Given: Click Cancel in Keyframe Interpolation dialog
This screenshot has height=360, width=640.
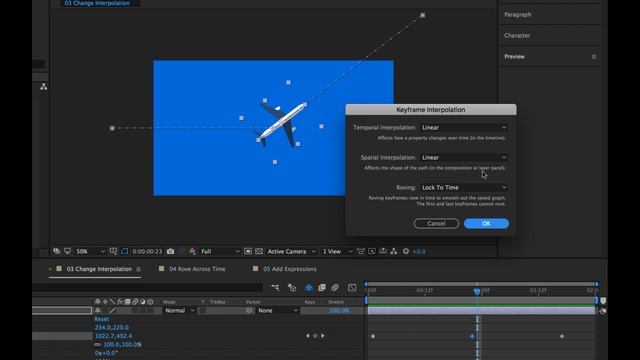Looking at the screenshot, I should click(x=436, y=223).
